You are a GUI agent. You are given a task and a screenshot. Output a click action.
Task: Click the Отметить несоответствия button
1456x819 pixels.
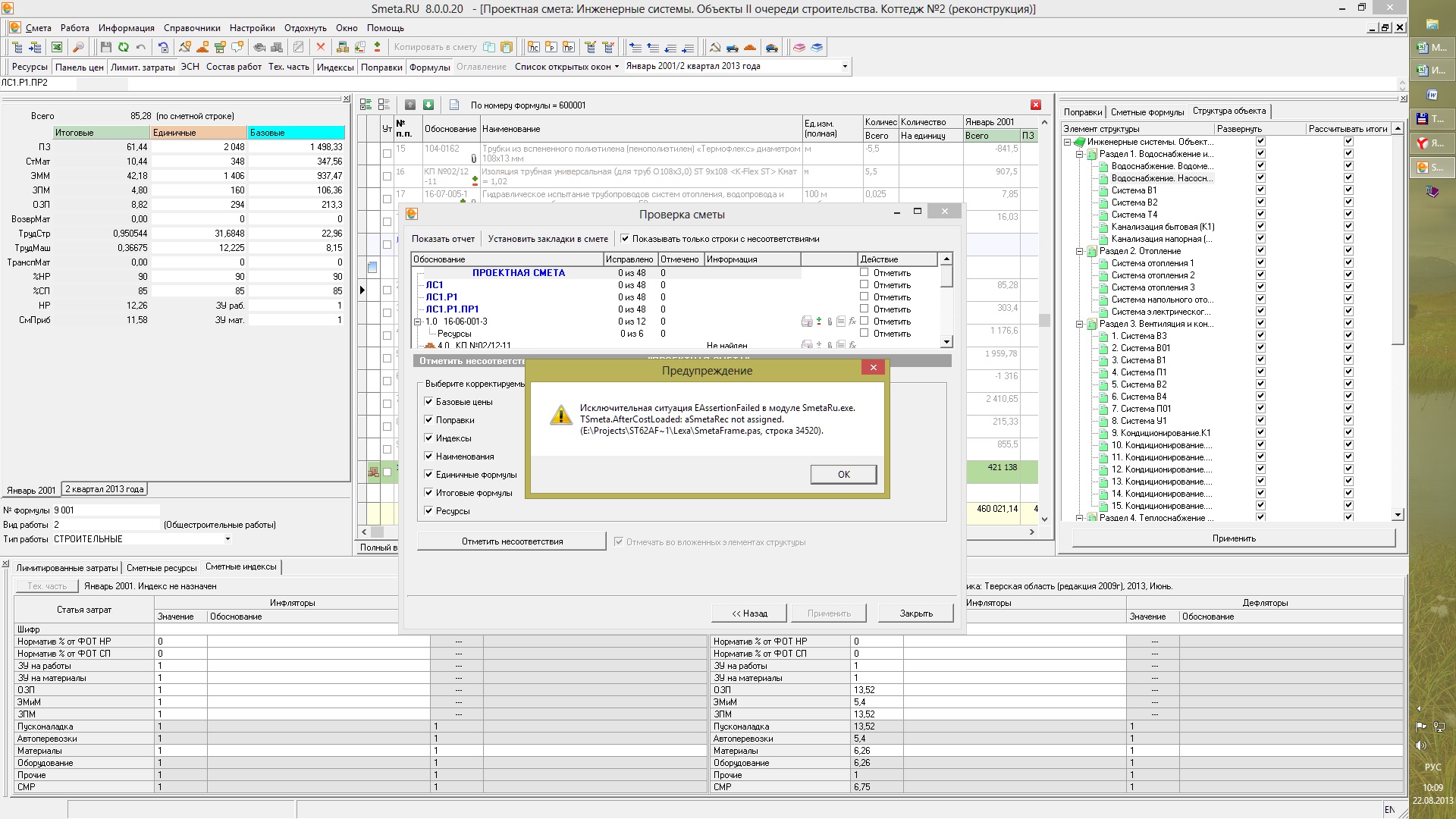pyautogui.click(x=512, y=541)
